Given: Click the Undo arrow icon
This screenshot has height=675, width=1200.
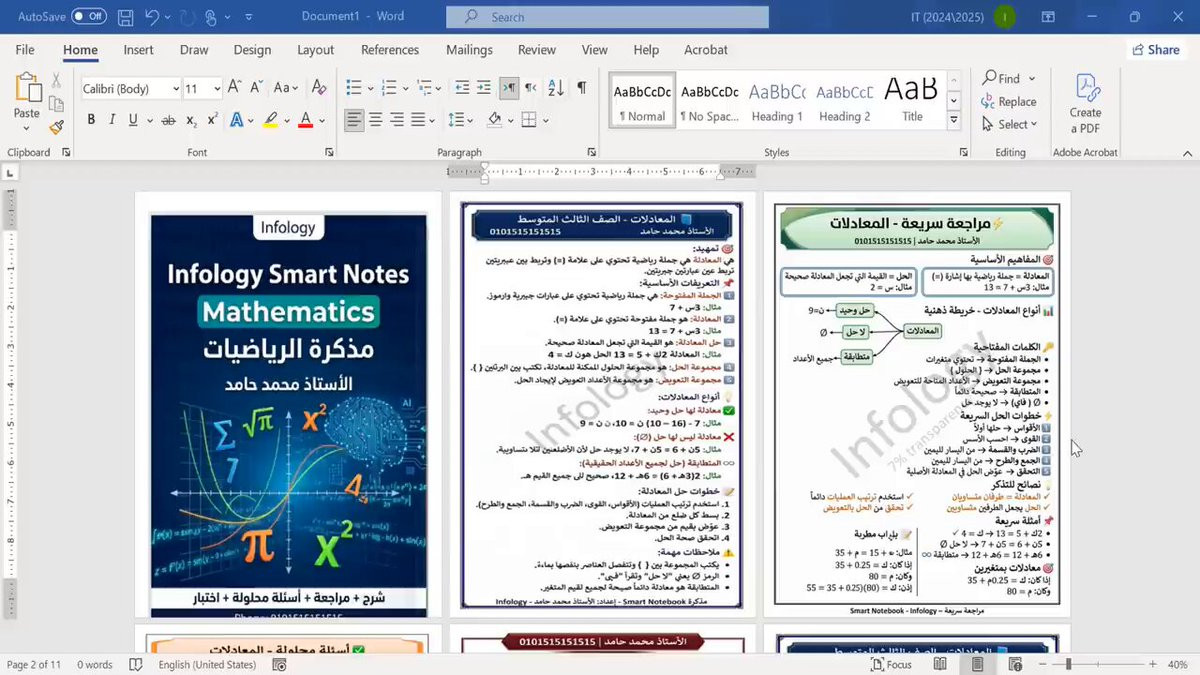Looking at the screenshot, I should [152, 17].
